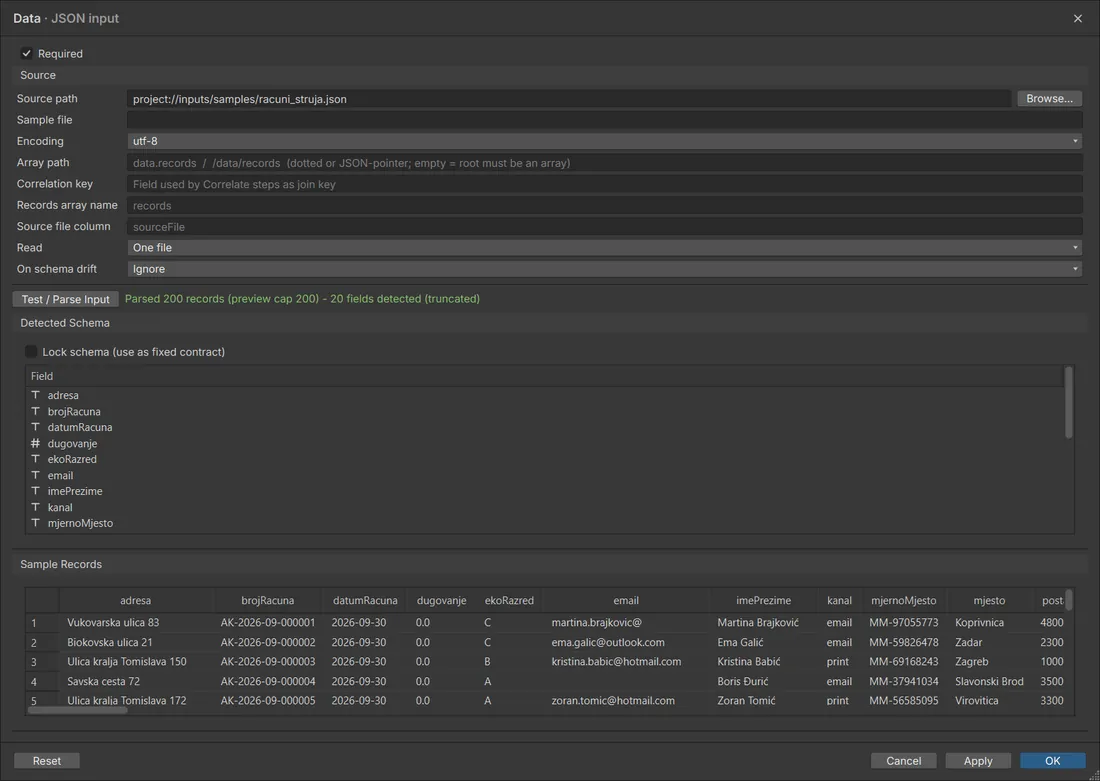Image resolution: width=1100 pixels, height=781 pixels.
Task: Select the dugovanje field row
Action: [x=545, y=443]
